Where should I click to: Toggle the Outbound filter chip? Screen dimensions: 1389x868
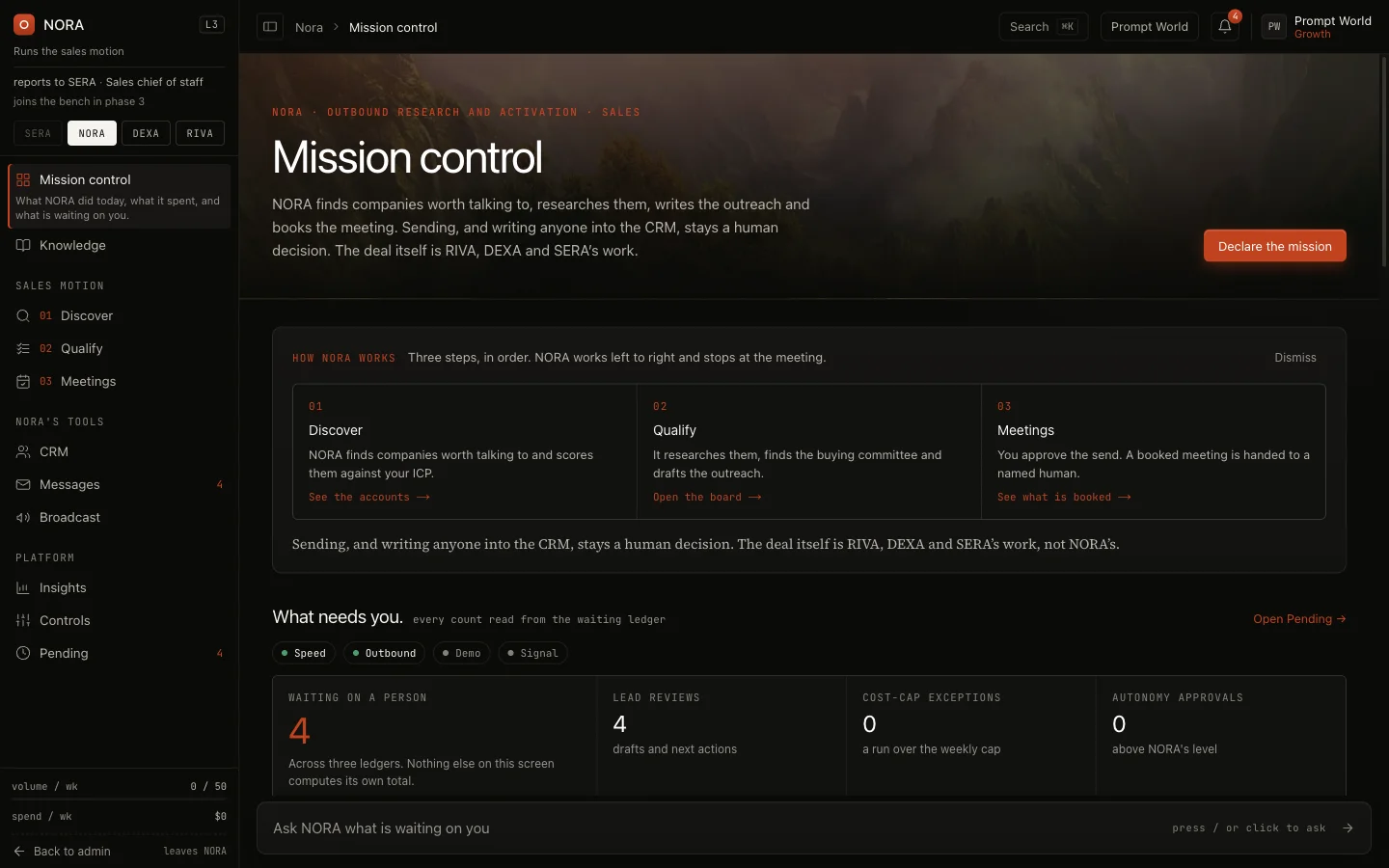tap(385, 653)
